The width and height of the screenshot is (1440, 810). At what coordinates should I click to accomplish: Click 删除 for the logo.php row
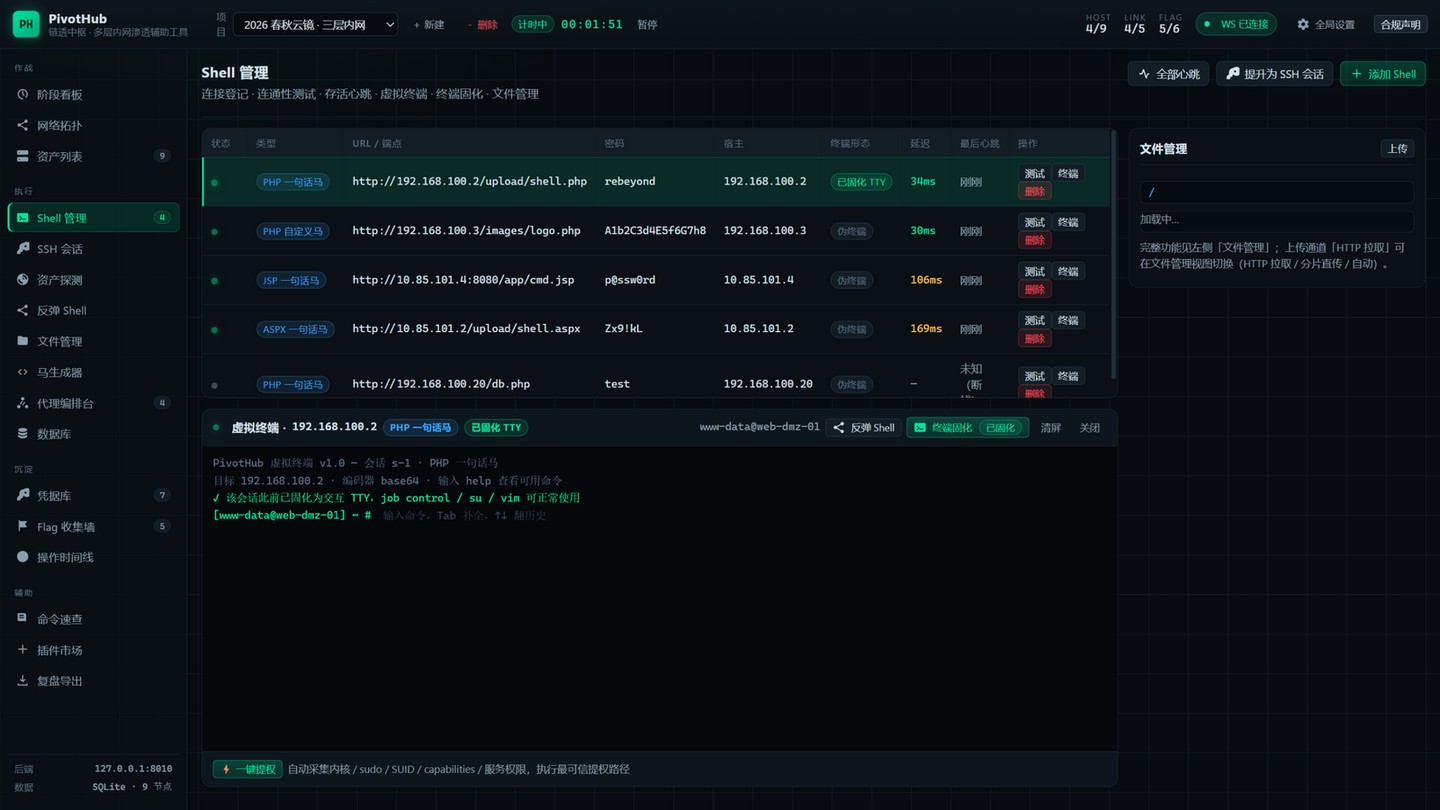click(x=1034, y=240)
